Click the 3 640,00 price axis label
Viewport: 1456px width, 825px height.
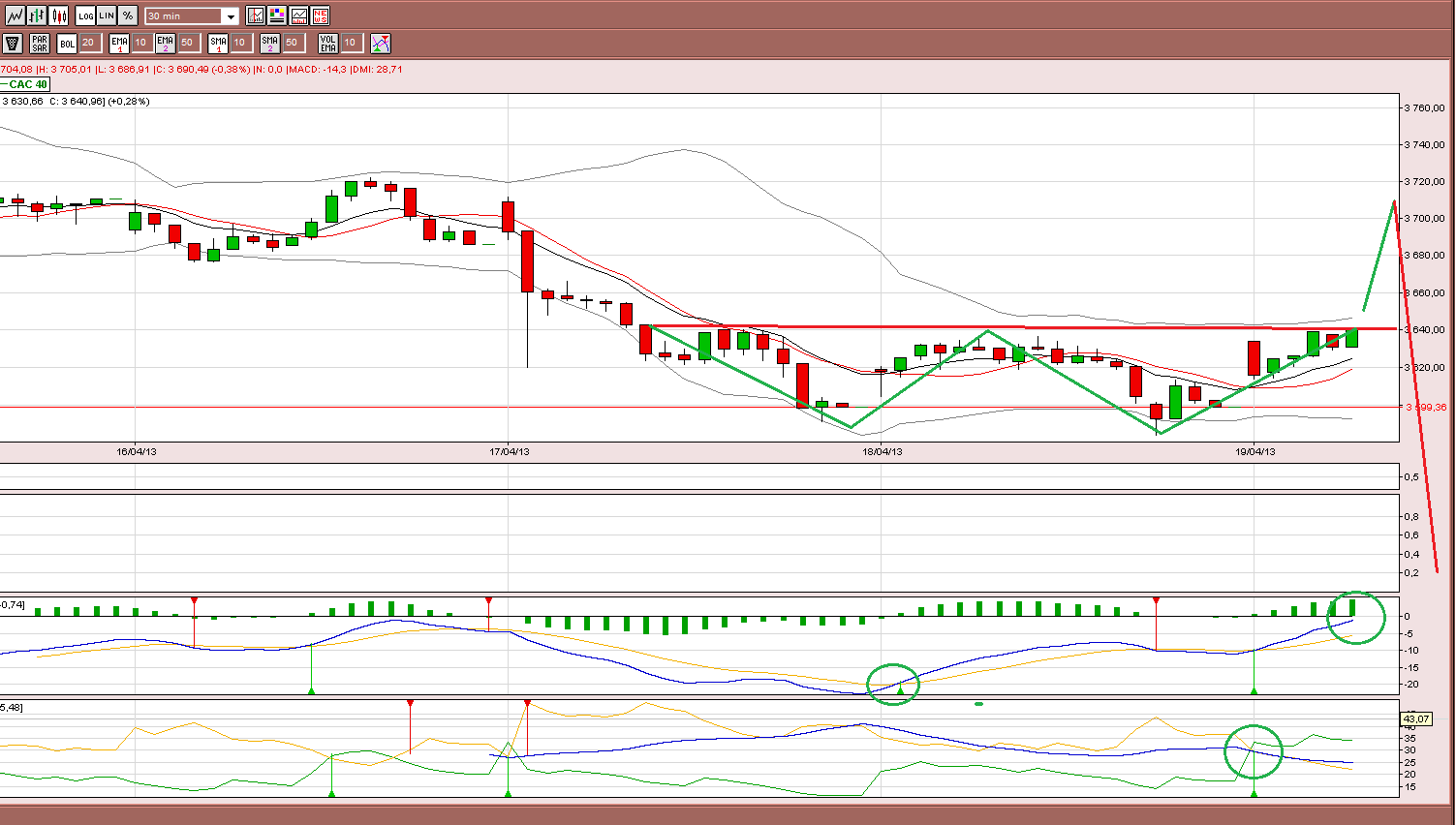coord(1424,330)
